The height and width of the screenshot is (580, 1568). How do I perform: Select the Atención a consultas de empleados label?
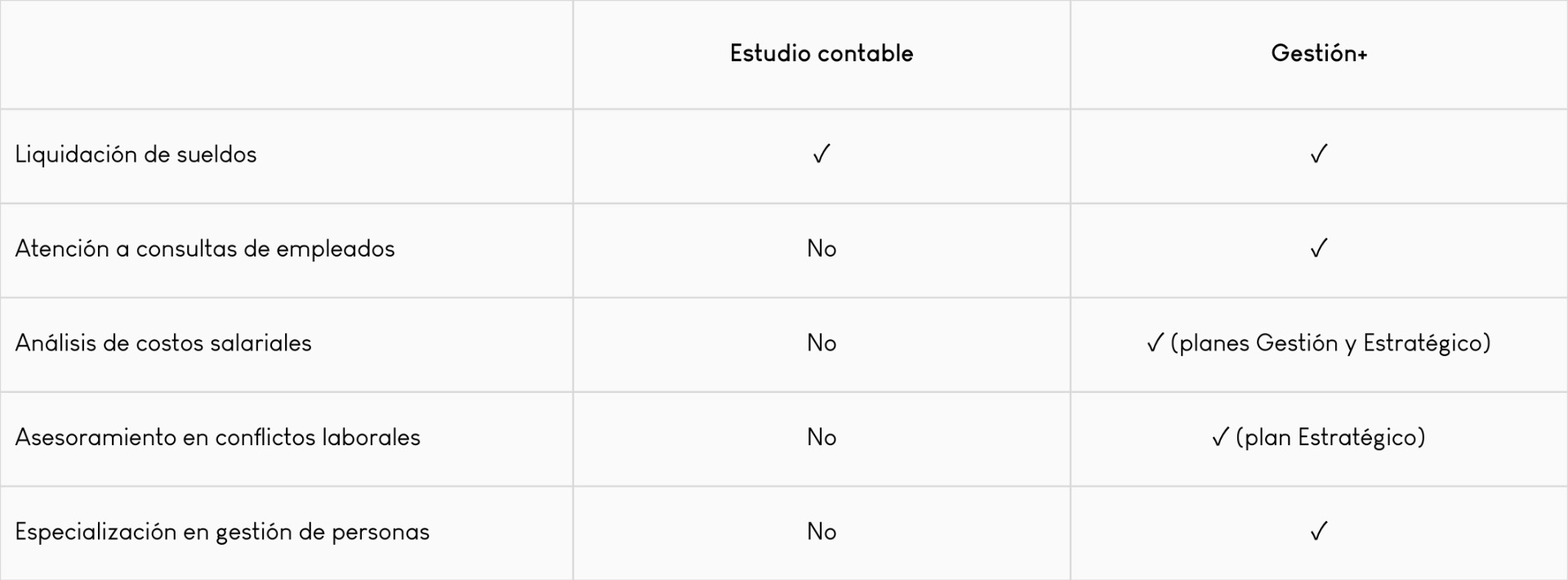point(204,249)
